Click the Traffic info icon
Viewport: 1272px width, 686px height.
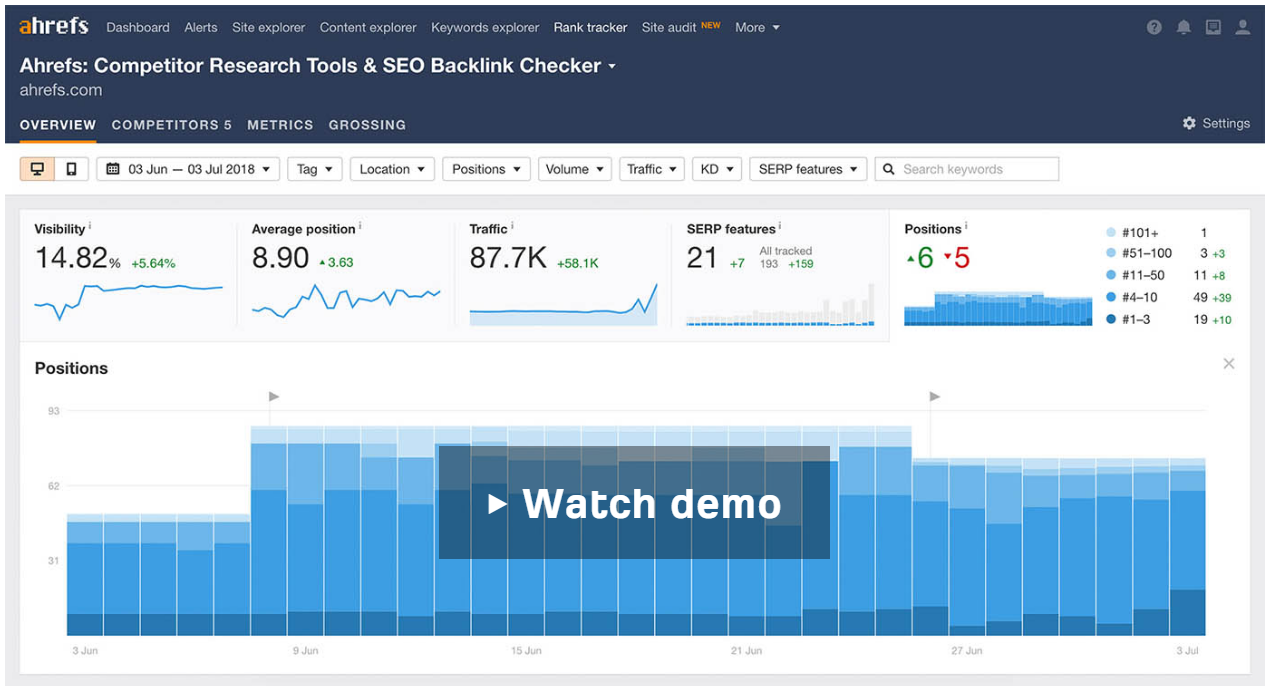click(x=512, y=227)
